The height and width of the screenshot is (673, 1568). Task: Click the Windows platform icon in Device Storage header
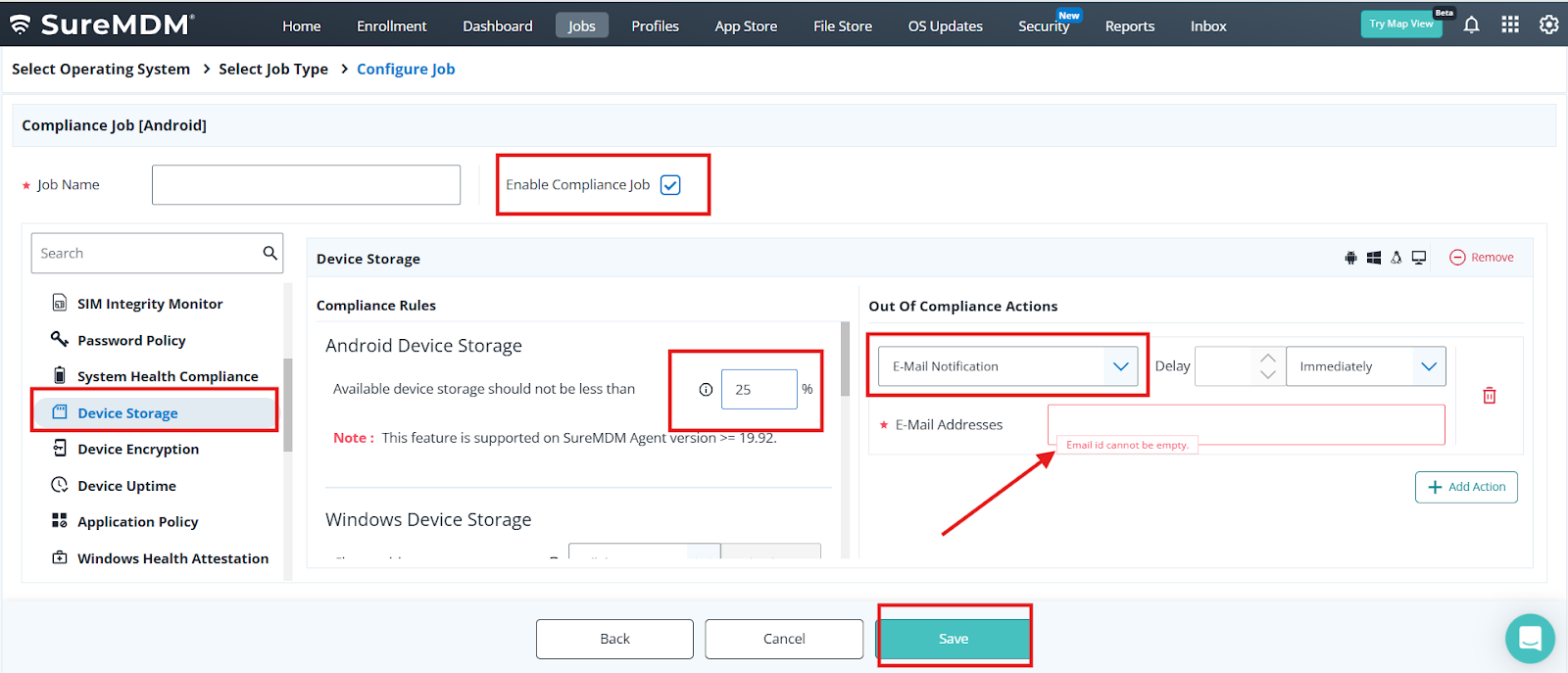pyautogui.click(x=1373, y=258)
